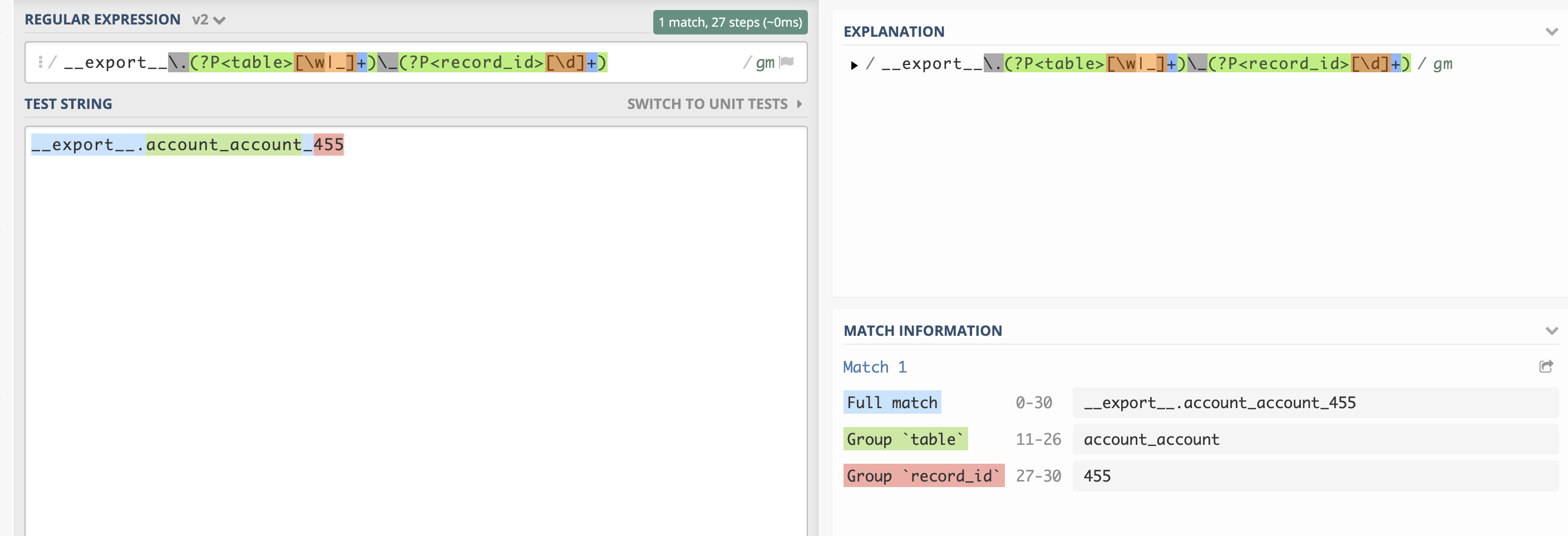Click the '1 match, 27 steps' badge
Screen dimensions: 1568x536
click(730, 22)
